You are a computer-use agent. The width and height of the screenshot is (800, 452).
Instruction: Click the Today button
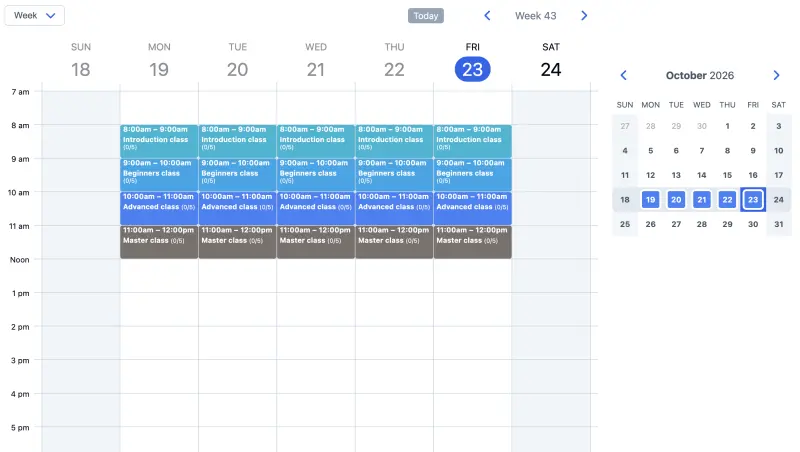point(426,16)
